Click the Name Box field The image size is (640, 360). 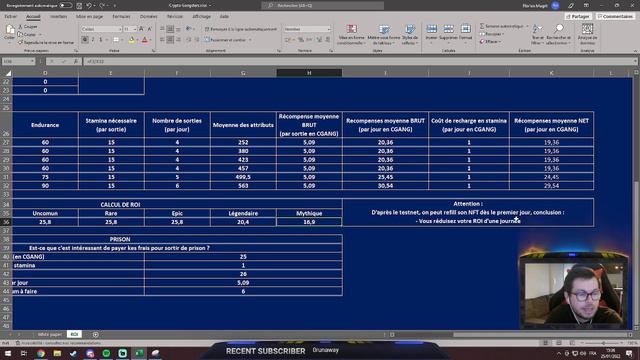18,61
